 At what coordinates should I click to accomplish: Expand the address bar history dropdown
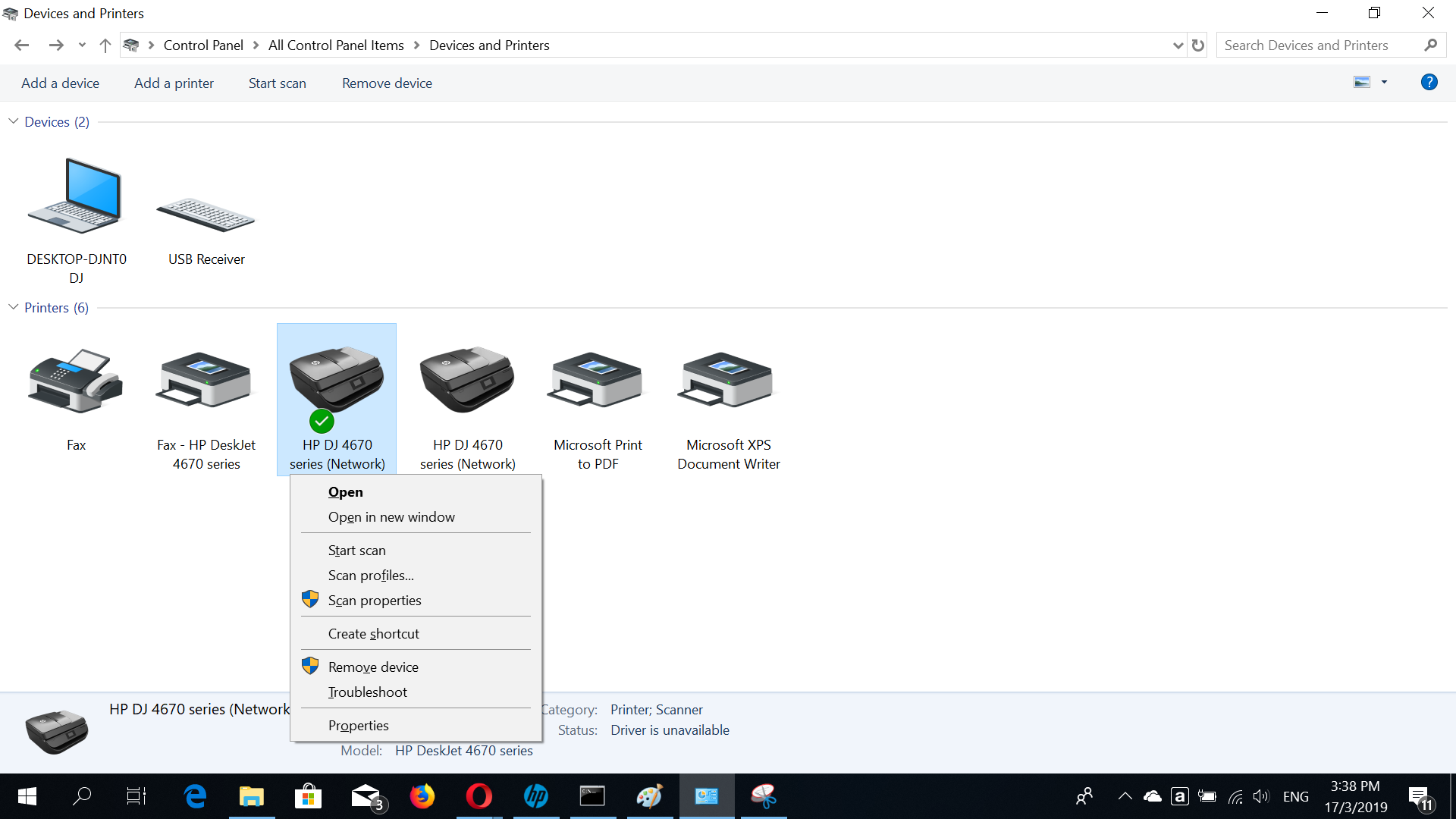tap(1178, 45)
